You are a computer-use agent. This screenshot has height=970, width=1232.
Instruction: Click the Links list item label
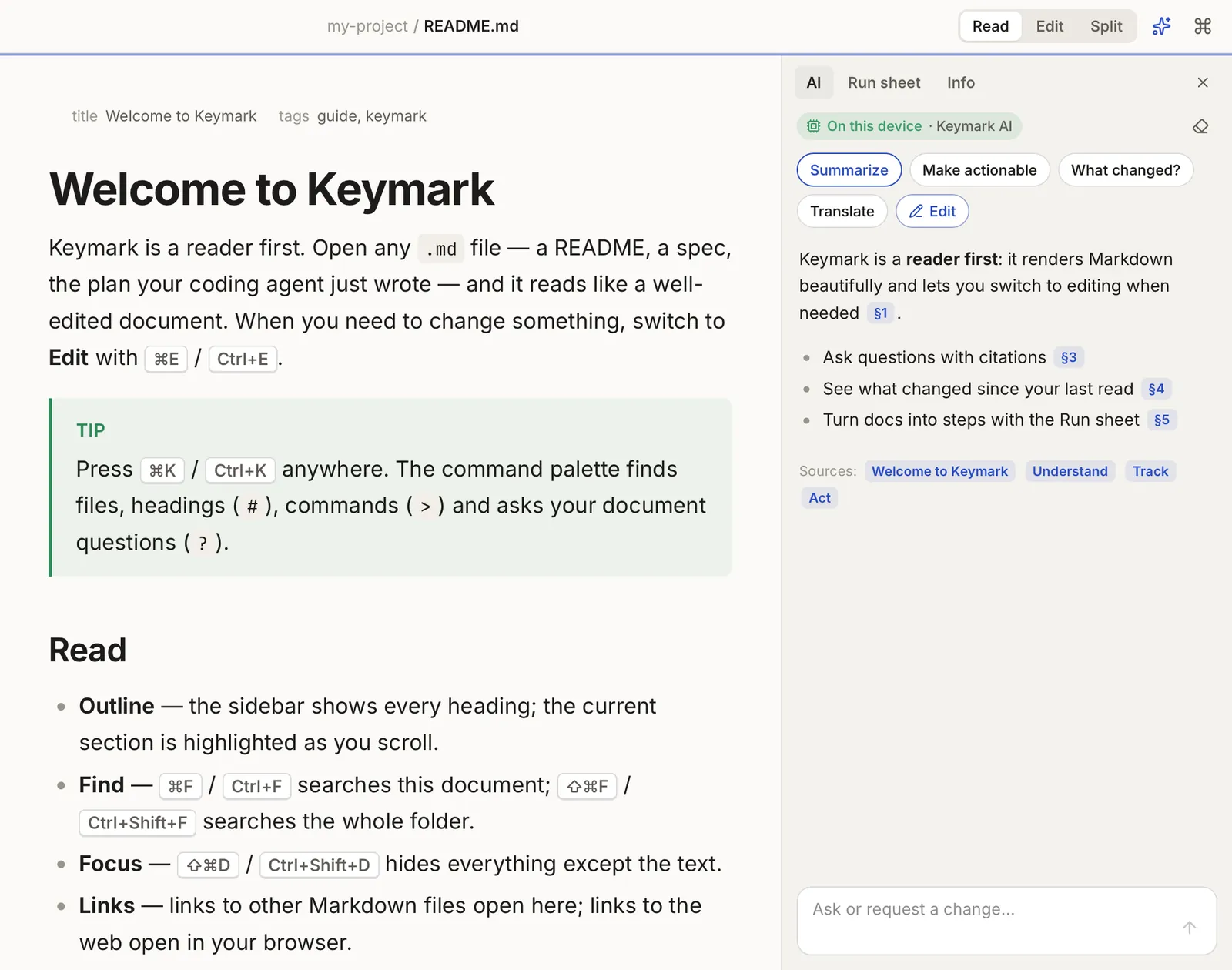click(x=107, y=905)
